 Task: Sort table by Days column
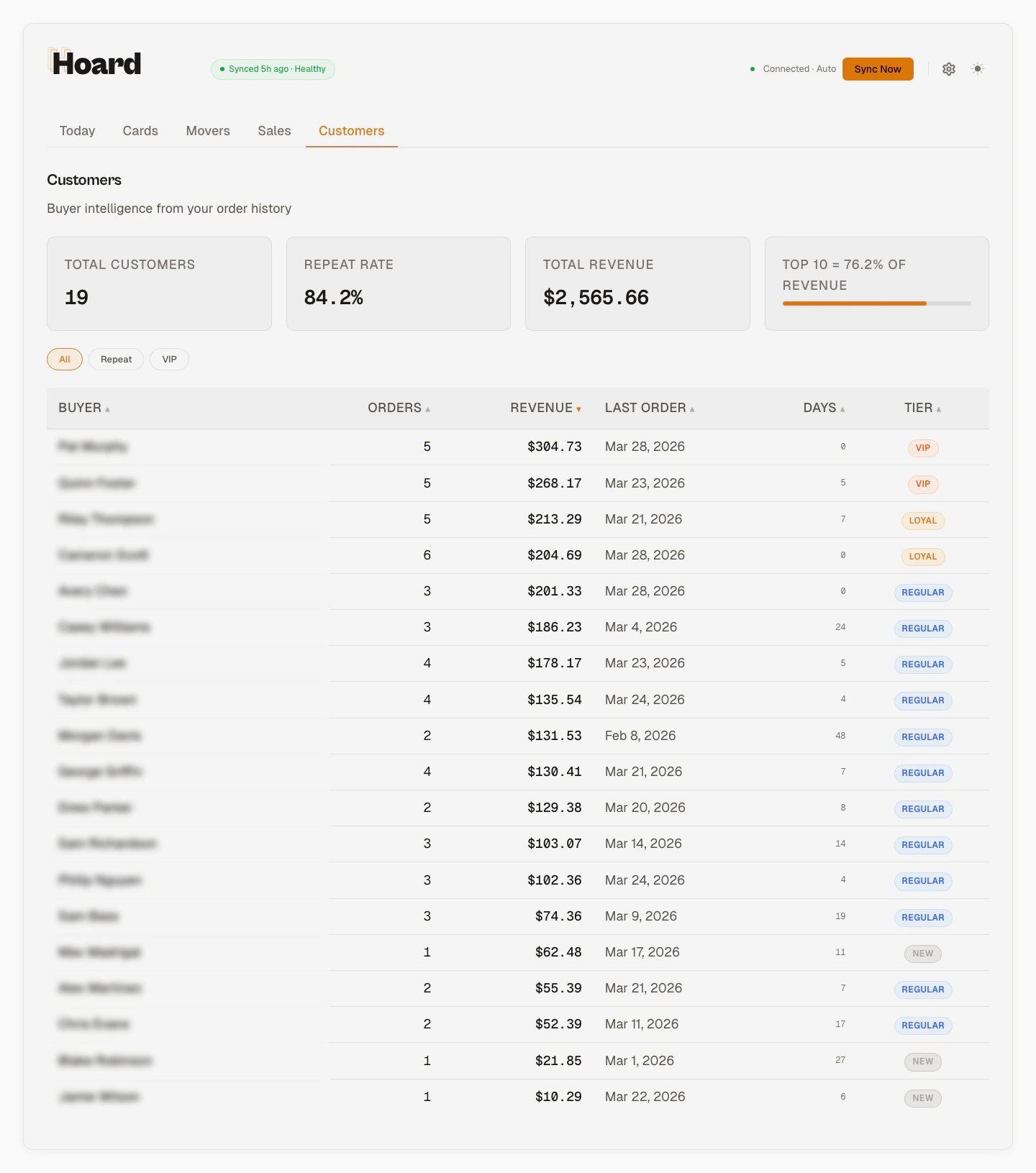tap(824, 408)
